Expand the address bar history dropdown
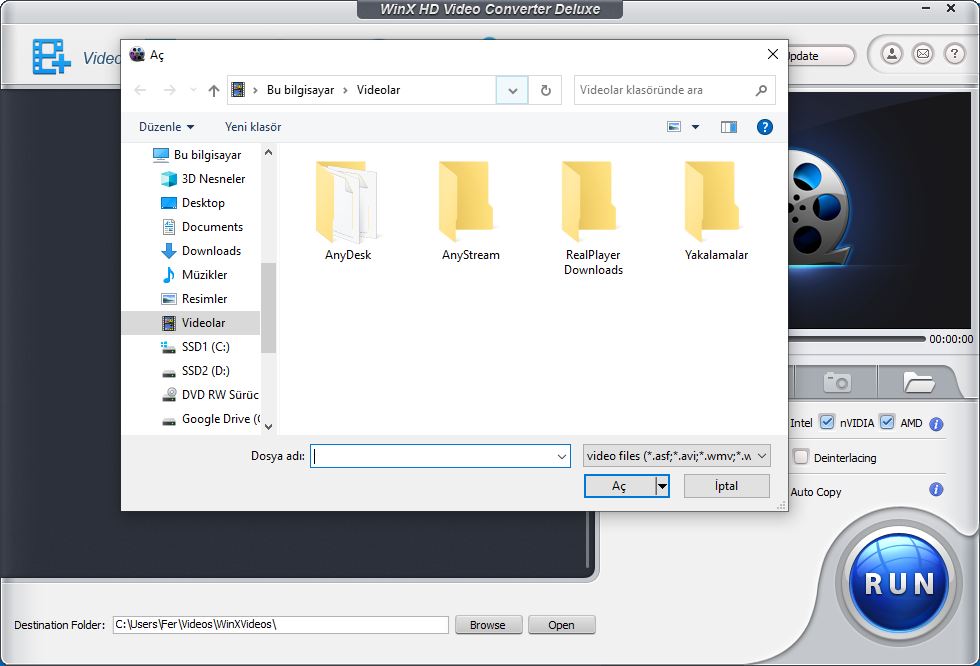Viewport: 980px width, 666px height. [x=512, y=90]
